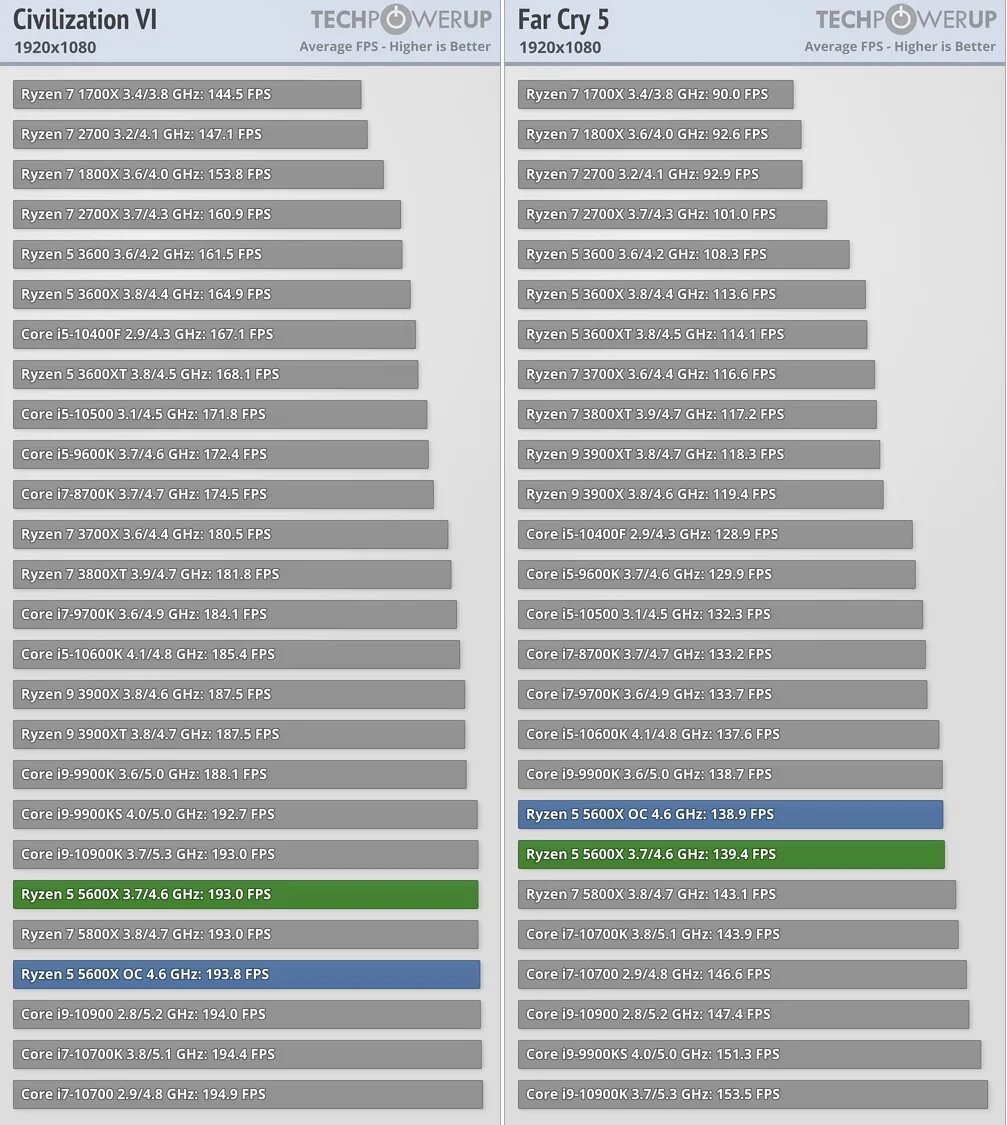Click Core i9-9900K 138.7 FPS bar
This screenshot has width=1007, height=1125.
(730, 774)
